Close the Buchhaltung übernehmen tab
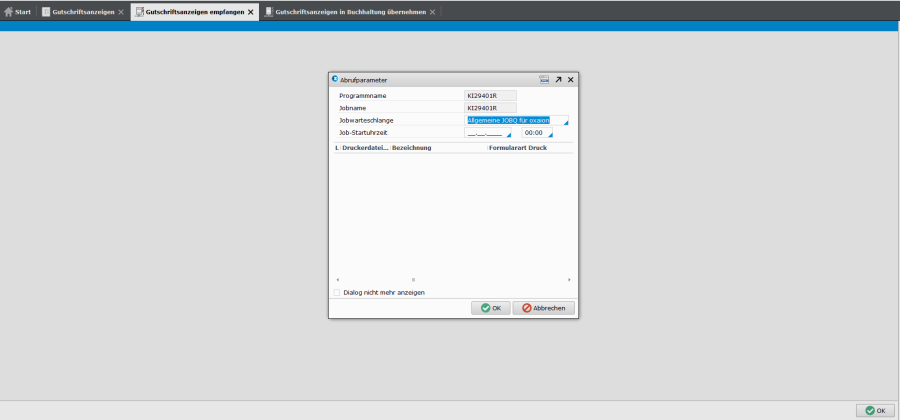This screenshot has width=900, height=420. coord(435,12)
